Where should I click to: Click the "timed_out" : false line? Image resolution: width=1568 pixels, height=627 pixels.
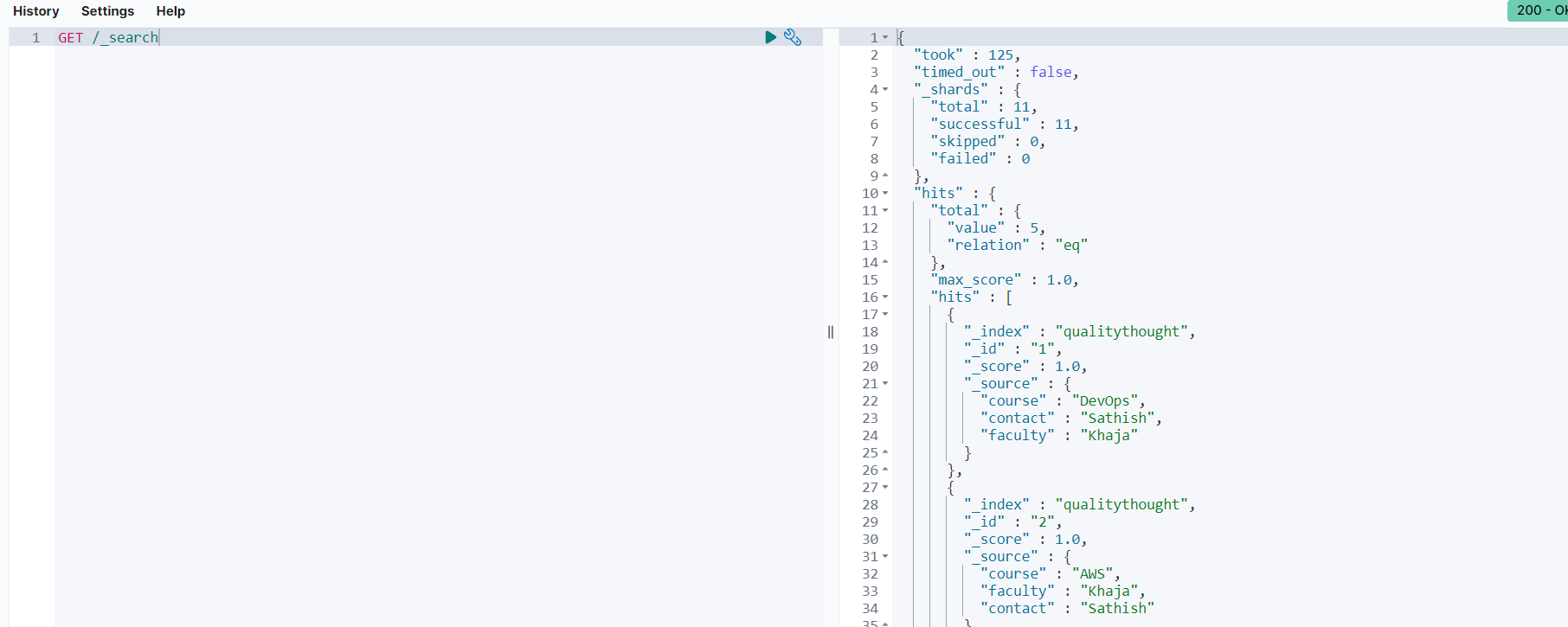pos(996,72)
